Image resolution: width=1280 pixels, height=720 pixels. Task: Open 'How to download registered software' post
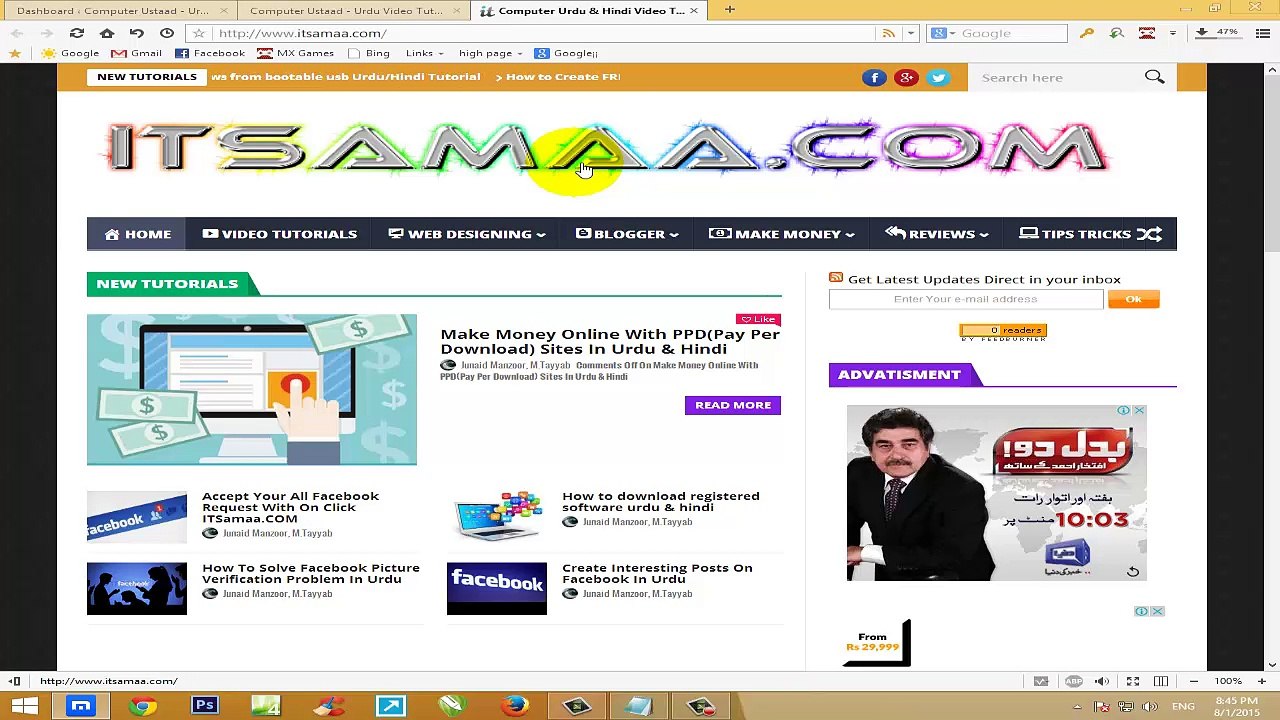coord(660,501)
